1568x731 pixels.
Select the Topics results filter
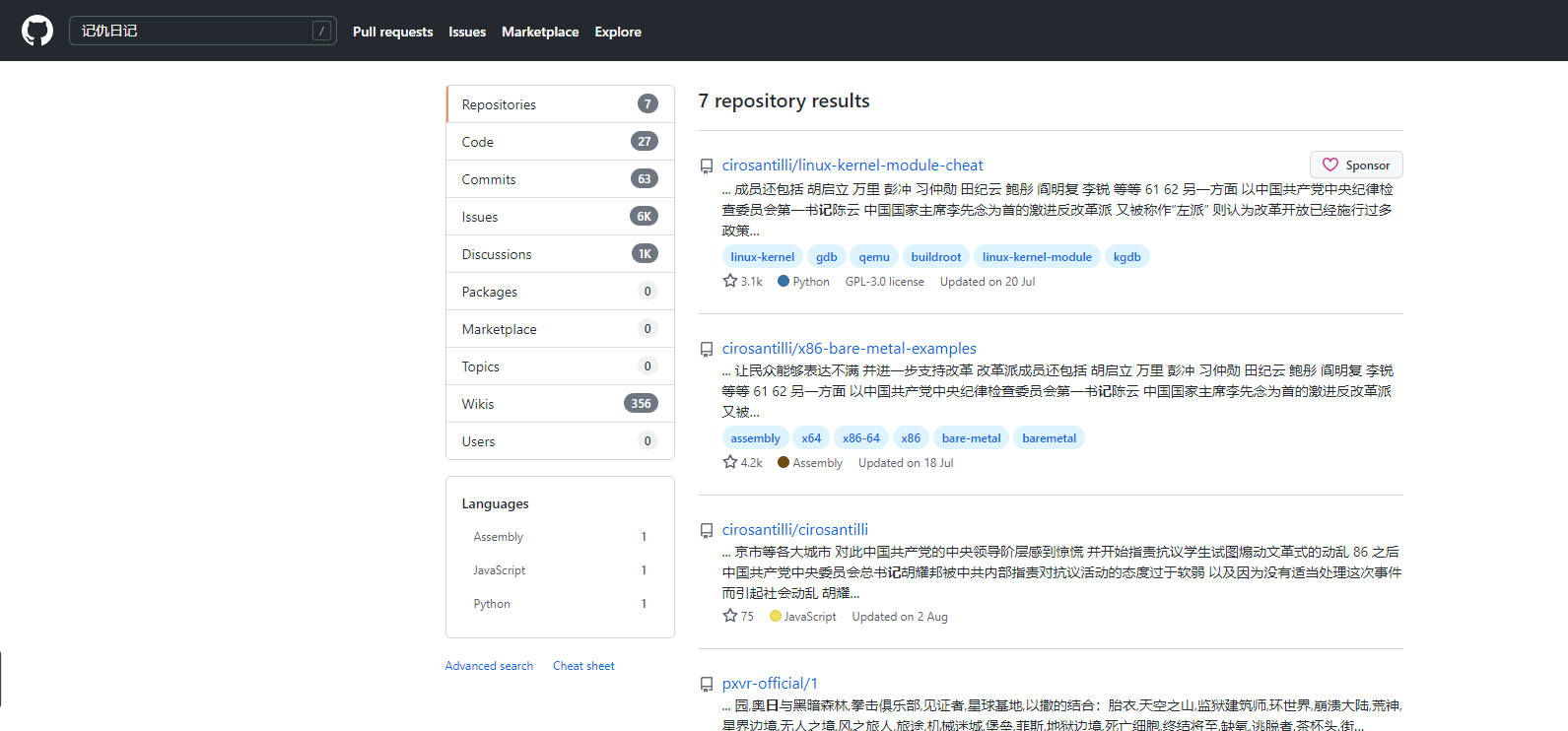click(560, 366)
